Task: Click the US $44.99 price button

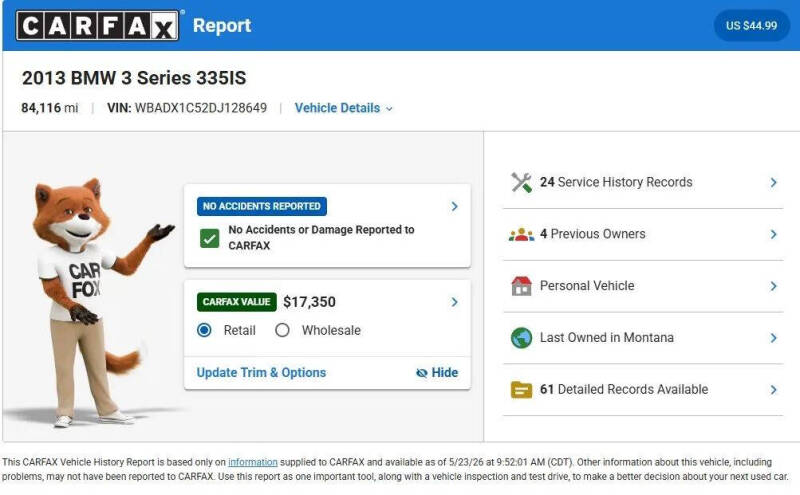Action: 752,26
